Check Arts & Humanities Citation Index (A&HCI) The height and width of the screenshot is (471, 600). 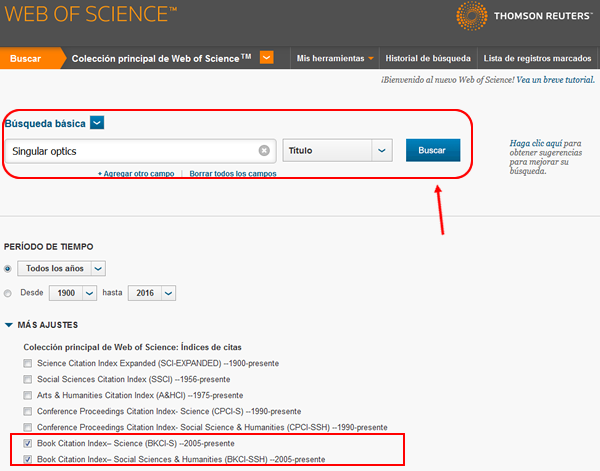click(28, 395)
